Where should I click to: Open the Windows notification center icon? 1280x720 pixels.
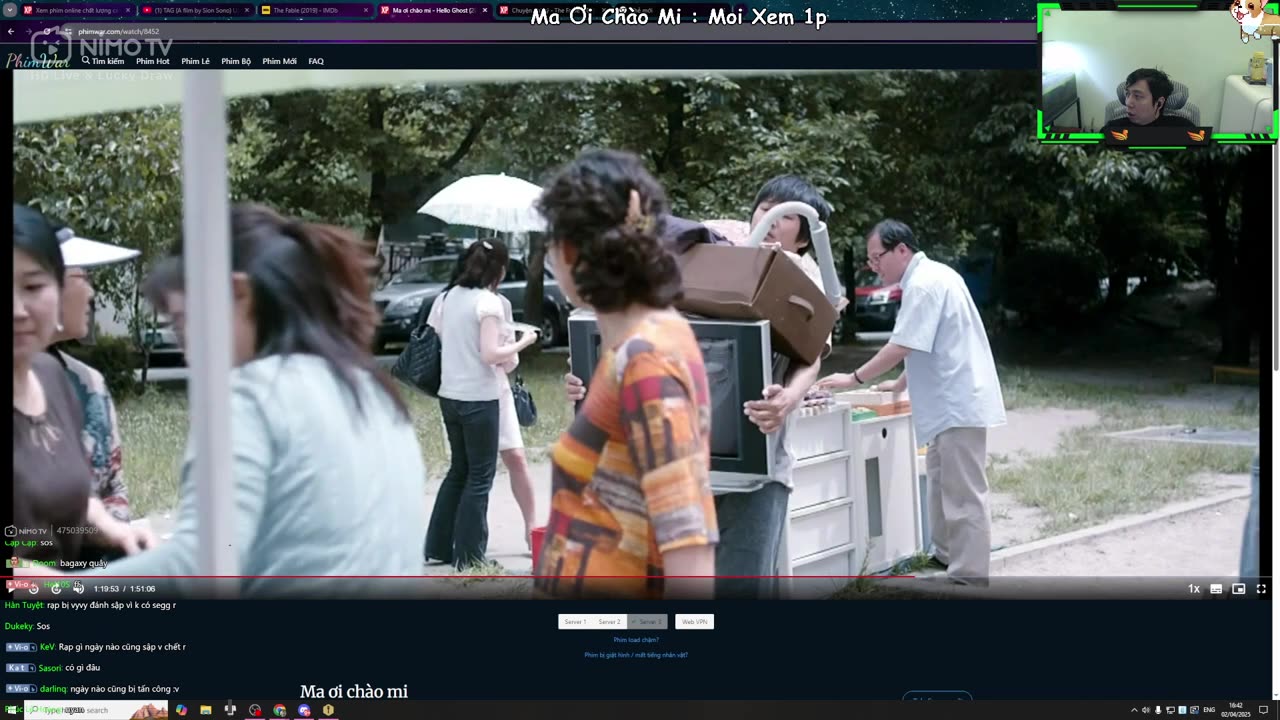(1264, 710)
